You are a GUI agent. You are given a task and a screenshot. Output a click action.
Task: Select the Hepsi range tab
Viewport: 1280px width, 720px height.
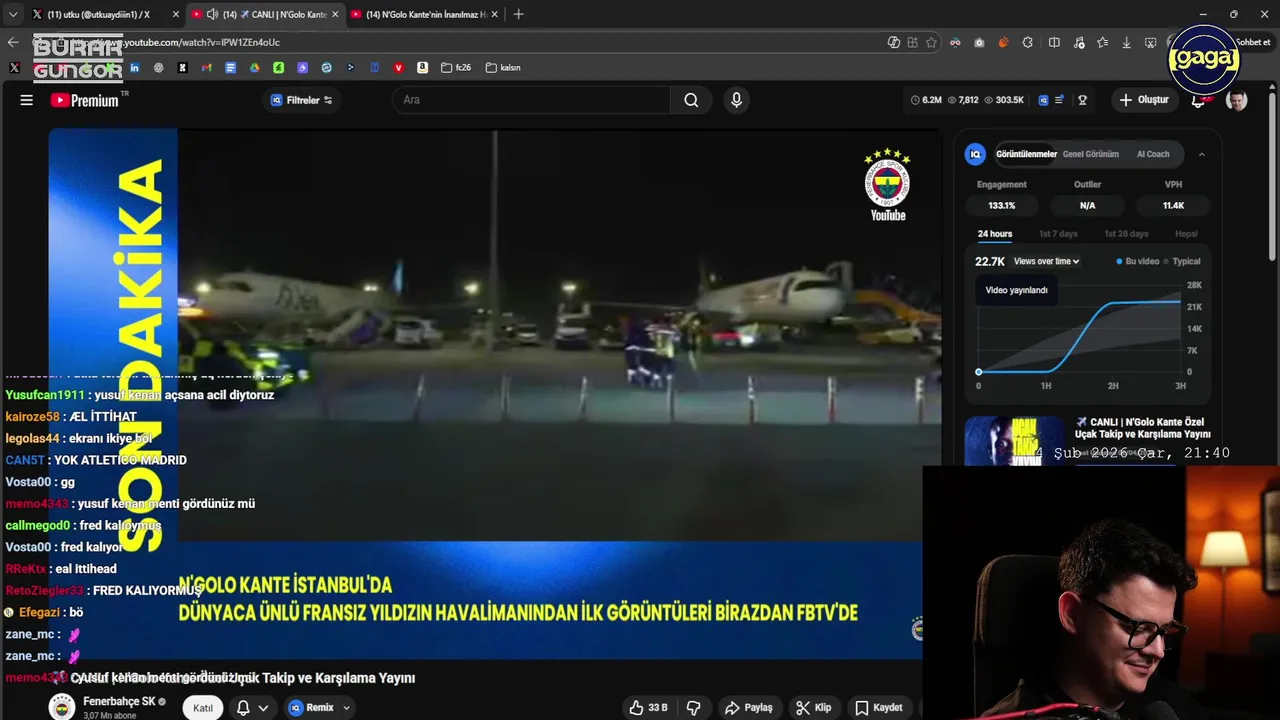coord(1186,234)
